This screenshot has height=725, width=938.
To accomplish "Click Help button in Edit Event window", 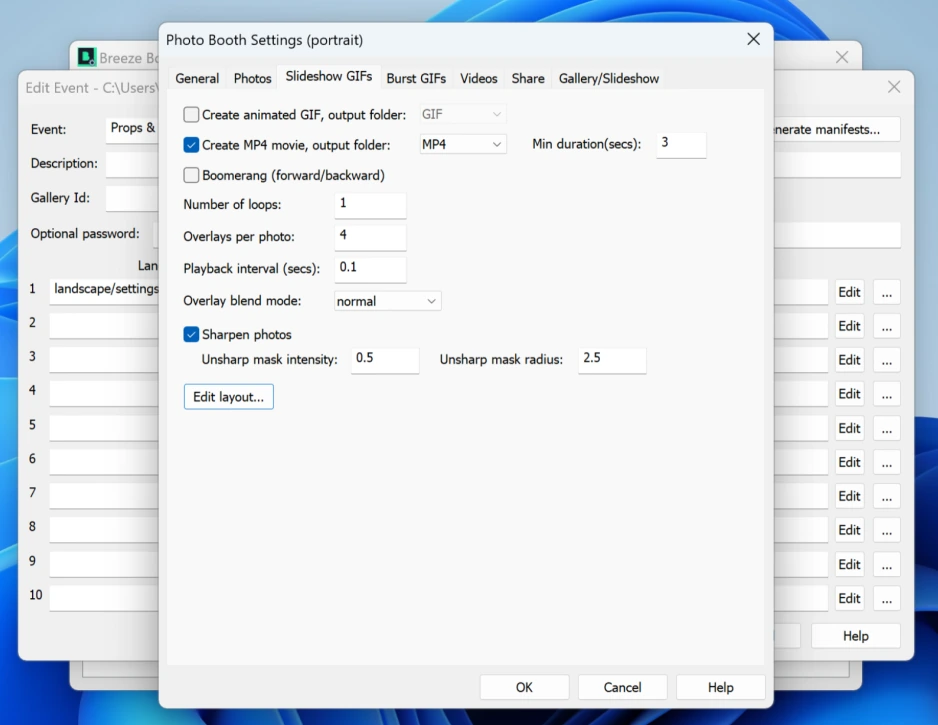I will [855, 636].
